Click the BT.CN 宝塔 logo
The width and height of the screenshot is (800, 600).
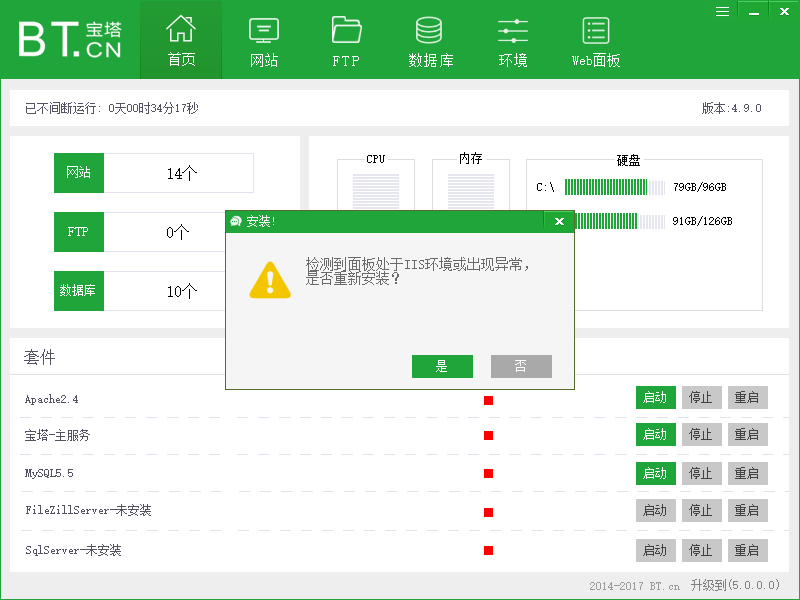point(70,39)
